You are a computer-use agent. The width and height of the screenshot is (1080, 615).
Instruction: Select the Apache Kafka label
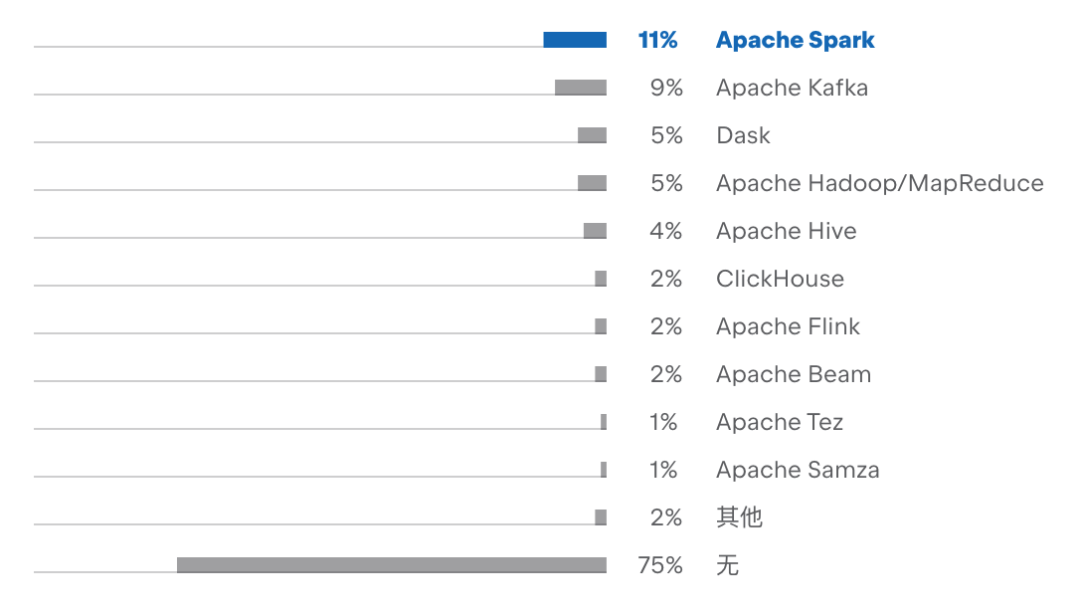click(791, 88)
